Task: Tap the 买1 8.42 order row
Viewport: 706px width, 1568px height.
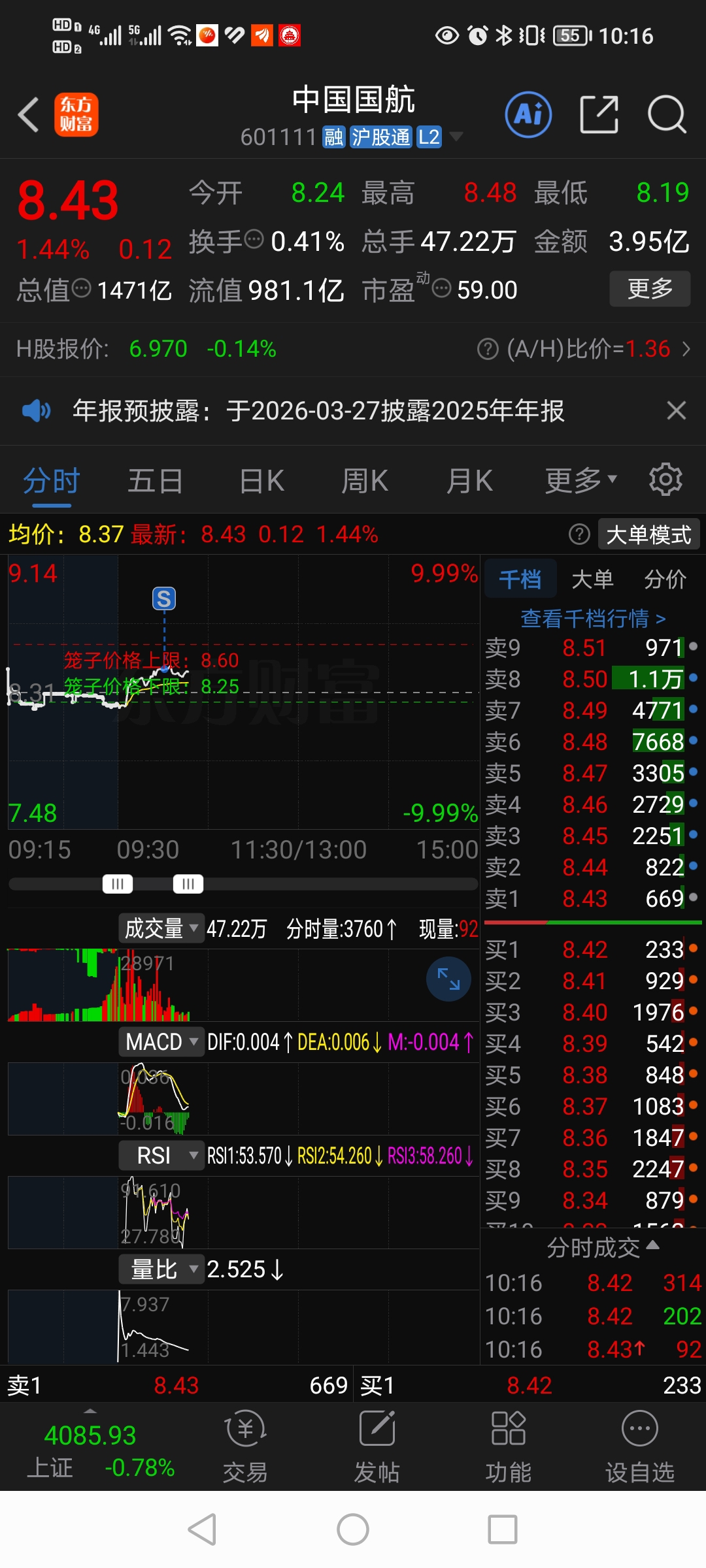Action: 592,949
